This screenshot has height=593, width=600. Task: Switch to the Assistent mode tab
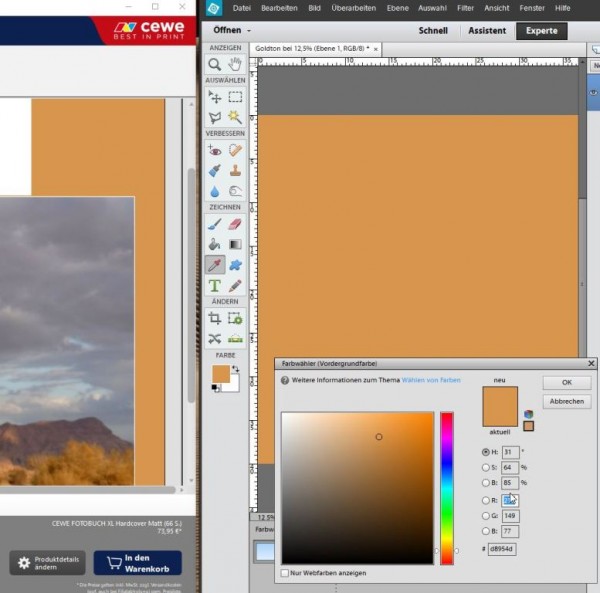click(x=484, y=31)
